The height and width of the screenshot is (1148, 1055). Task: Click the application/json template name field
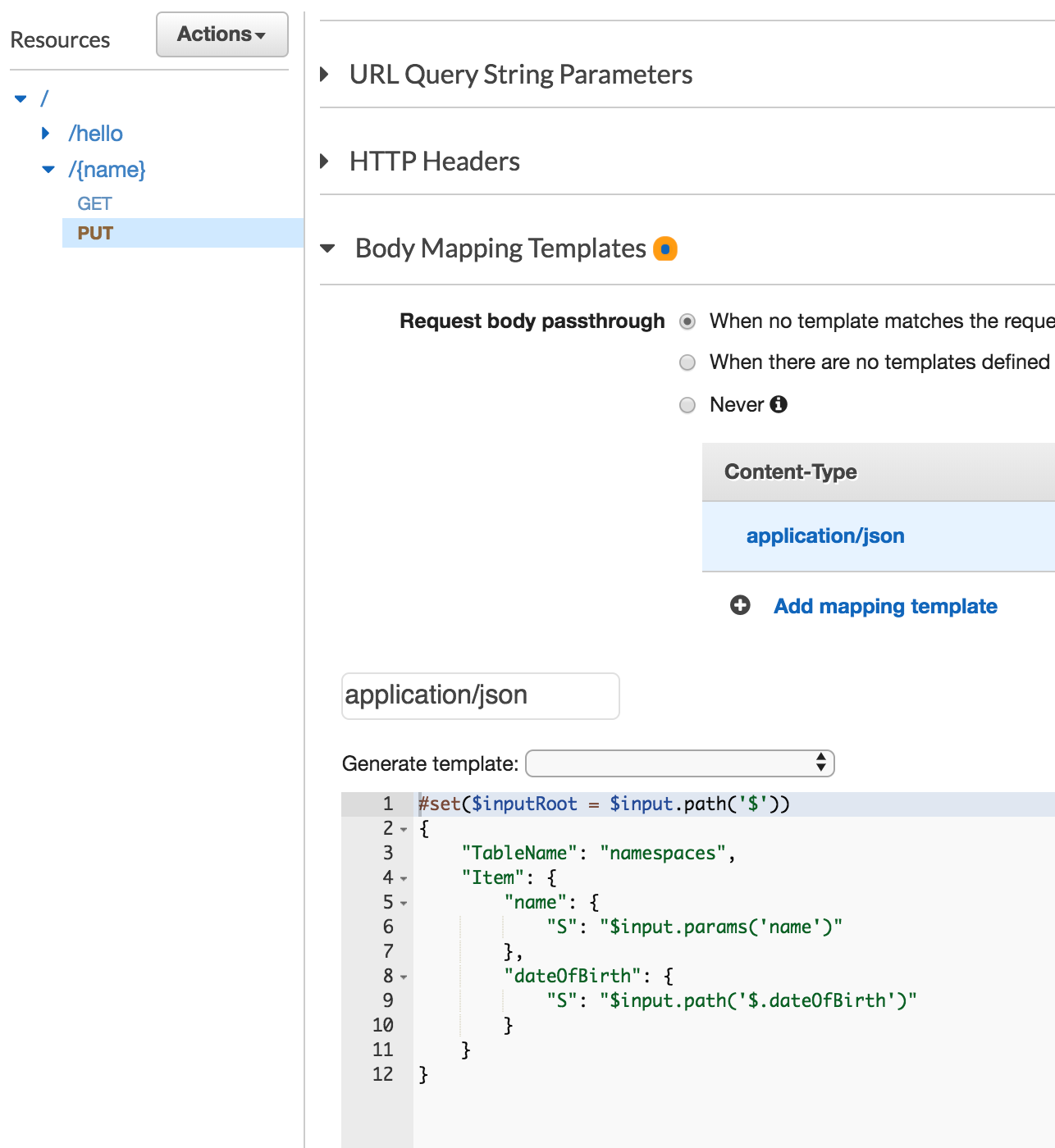[480, 695]
